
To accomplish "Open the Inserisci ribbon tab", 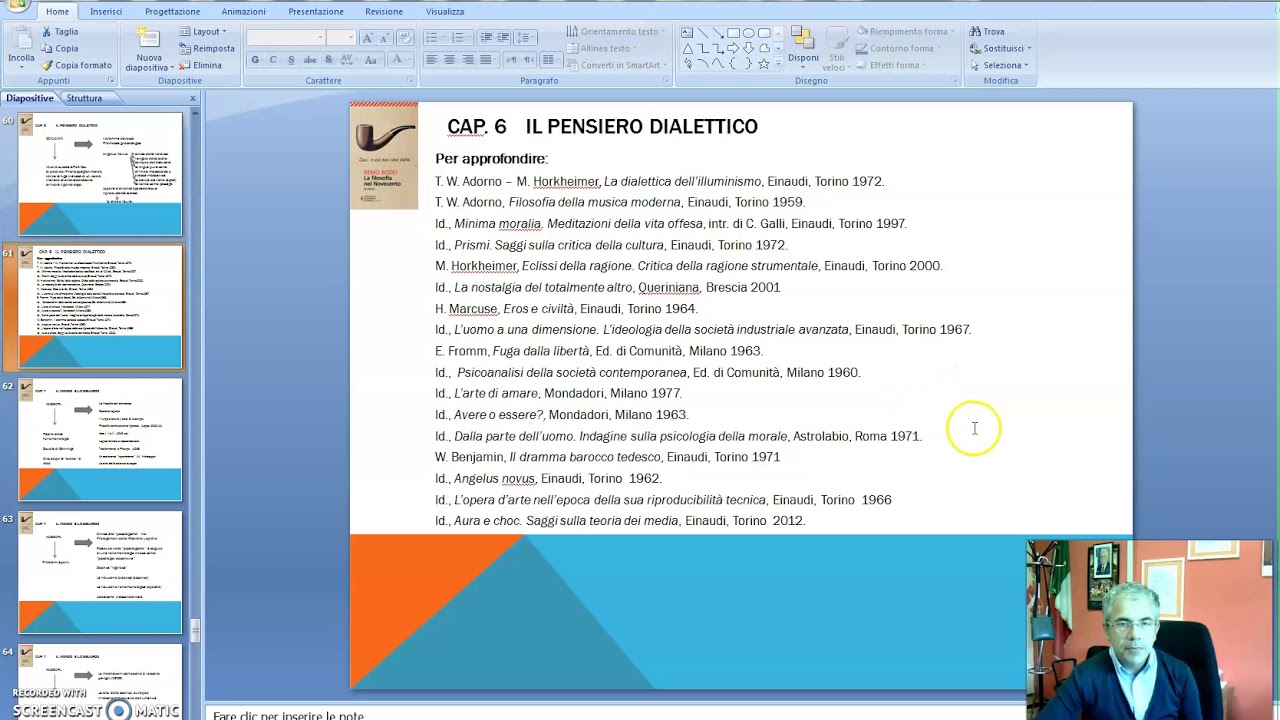I will click(106, 11).
